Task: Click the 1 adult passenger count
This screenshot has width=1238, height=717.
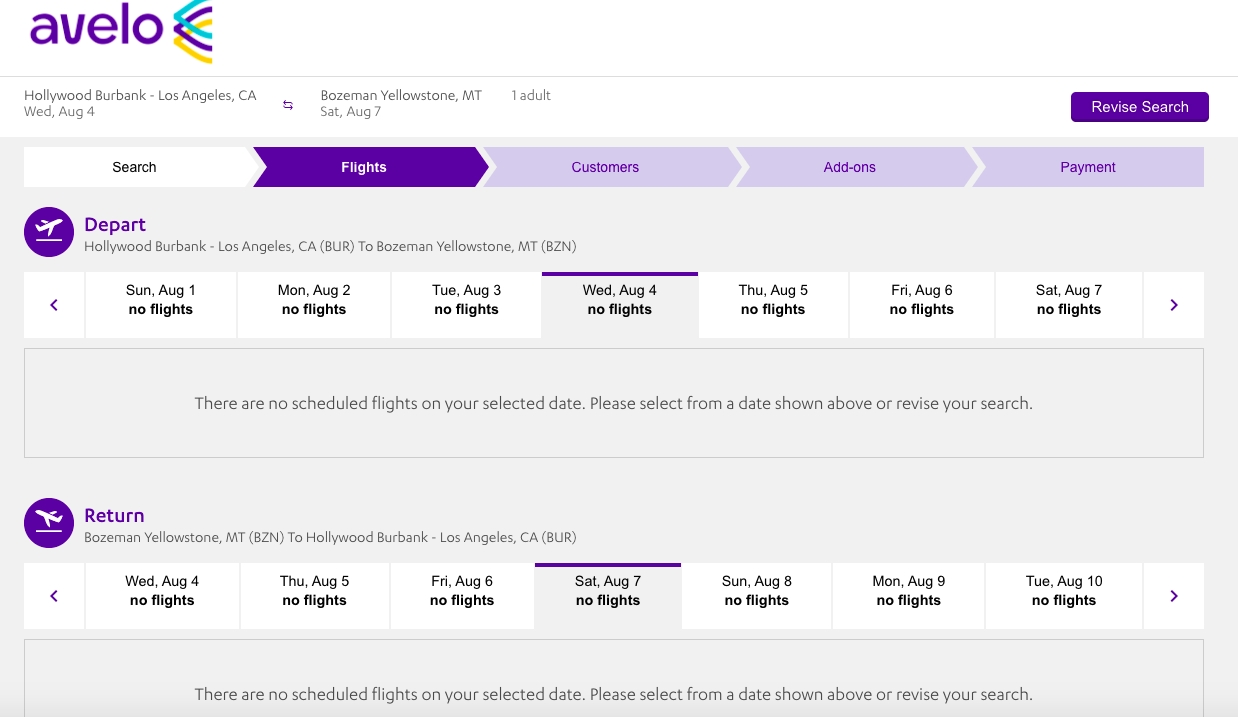Action: [531, 96]
